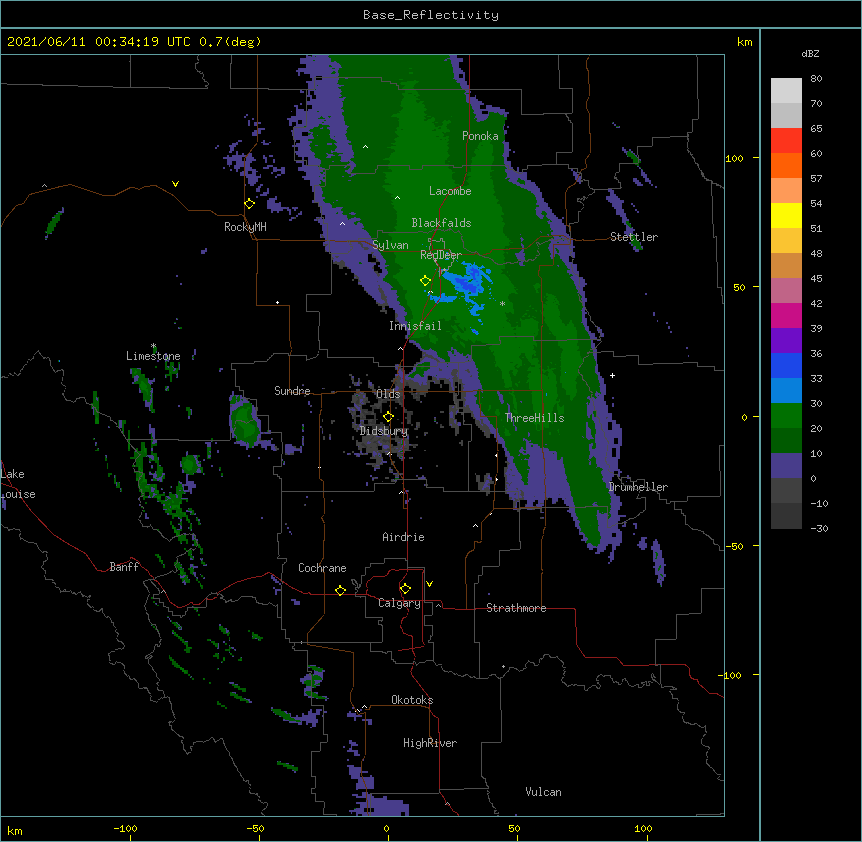Click the Ponoka city label

tap(480, 136)
